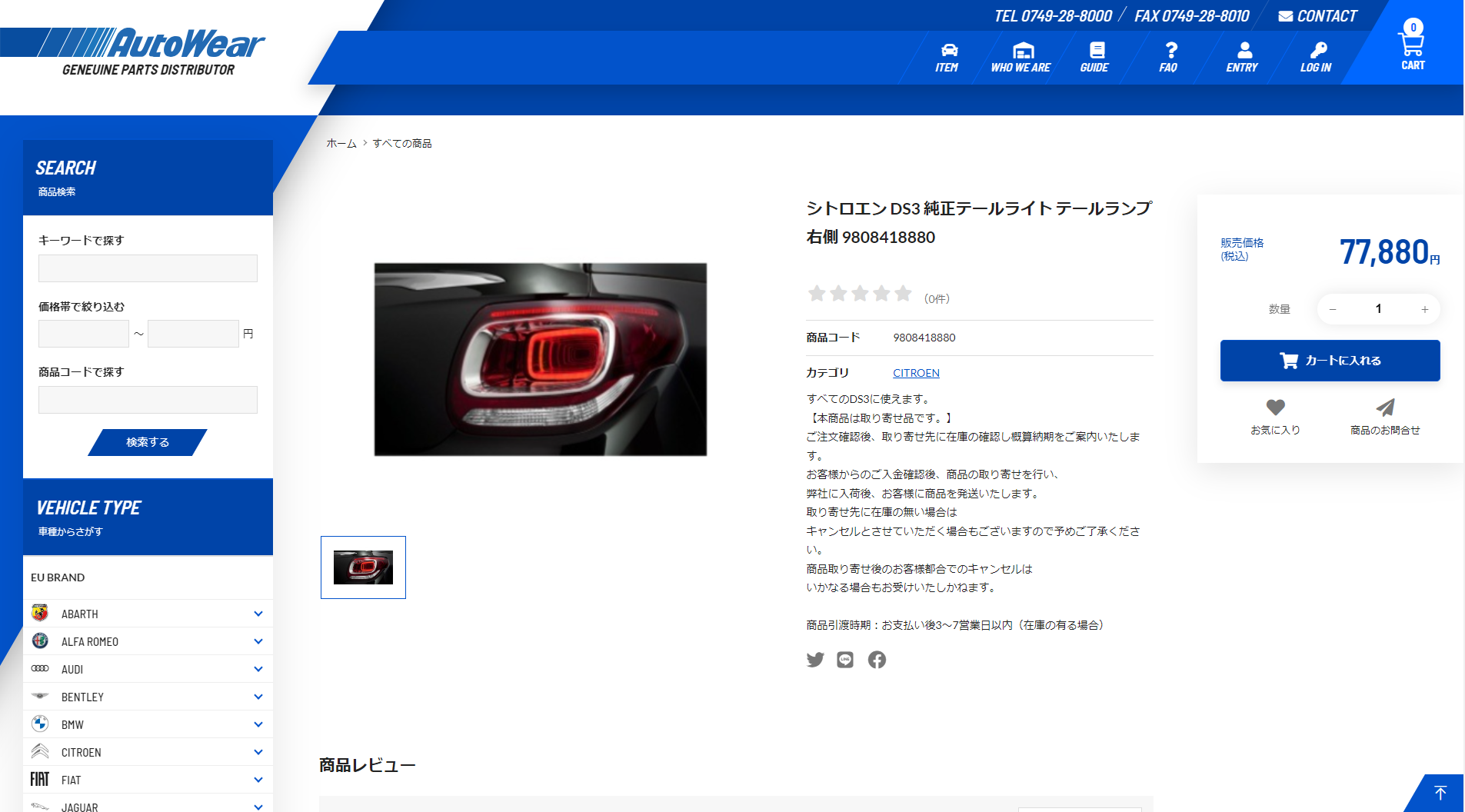
Task: Select the BENTLEY brand label
Action: pos(82,697)
